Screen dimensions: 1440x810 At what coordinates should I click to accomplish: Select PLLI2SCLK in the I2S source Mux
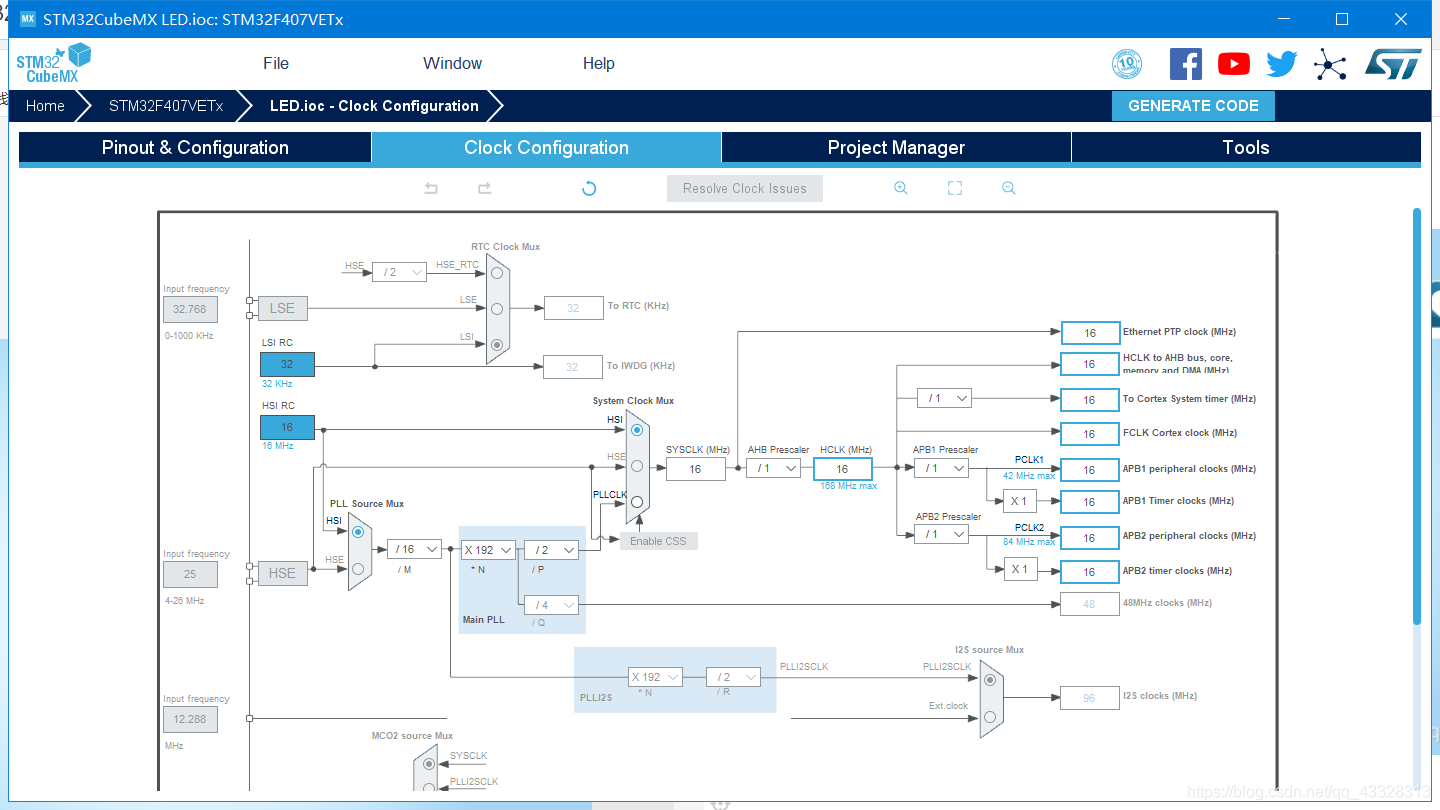[990, 680]
